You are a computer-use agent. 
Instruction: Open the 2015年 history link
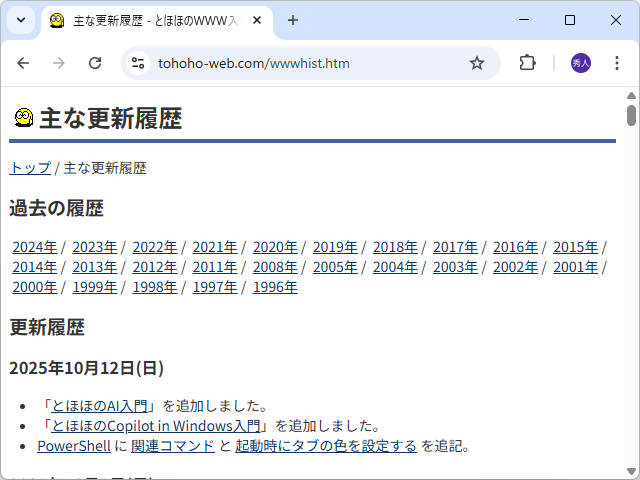point(576,247)
